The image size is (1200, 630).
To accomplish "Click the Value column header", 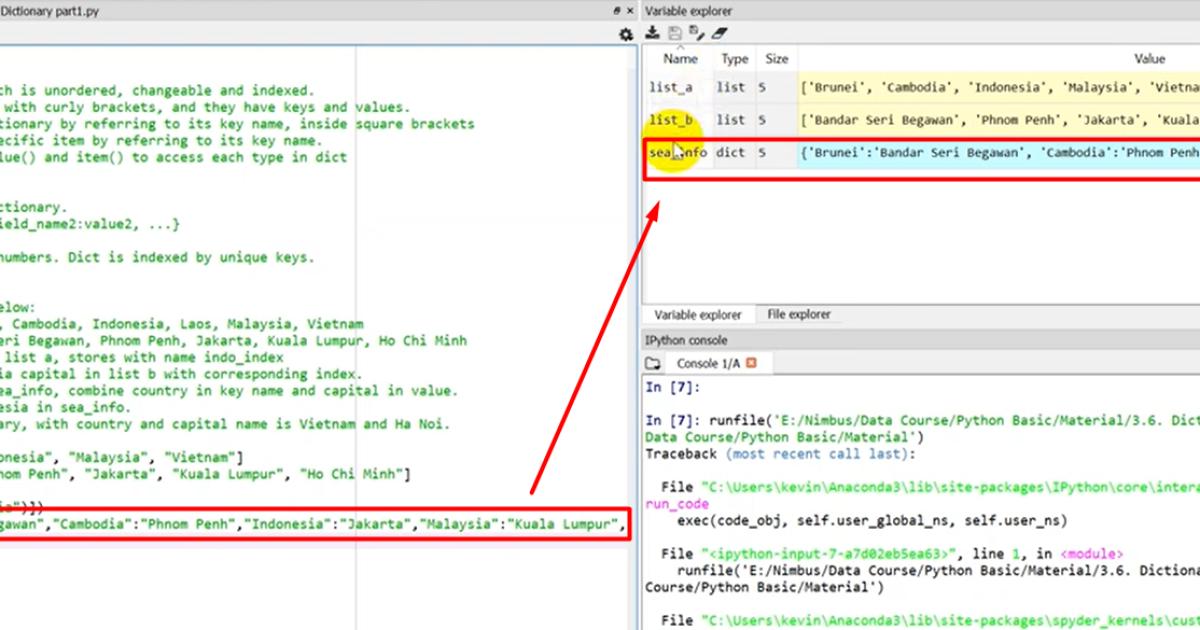I will tap(1148, 59).
